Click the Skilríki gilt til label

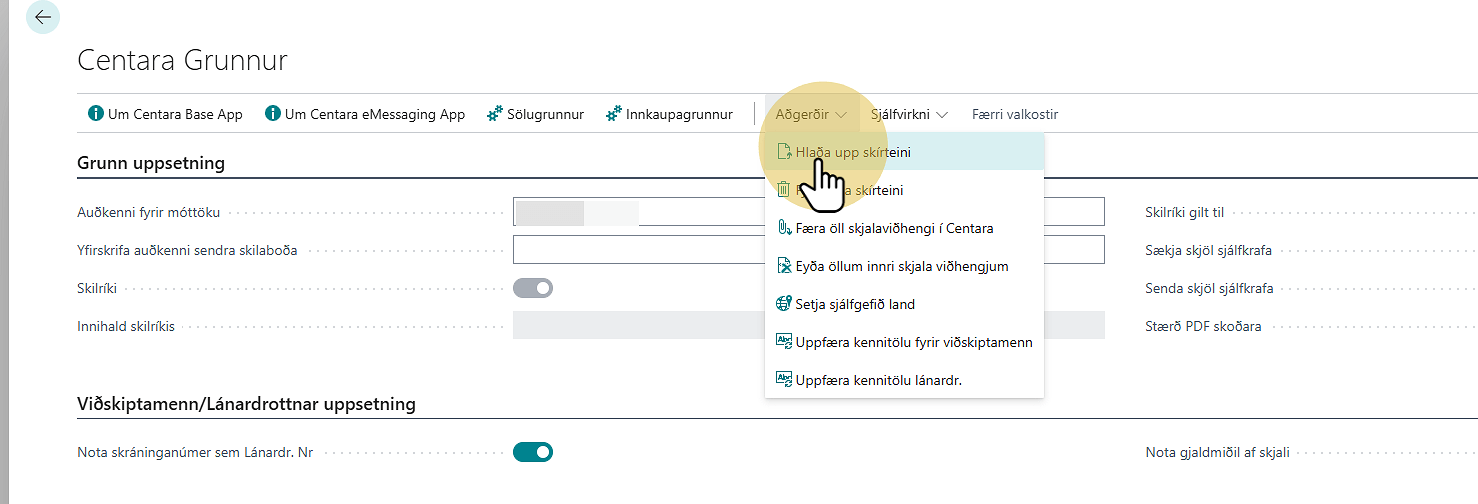pos(1184,212)
